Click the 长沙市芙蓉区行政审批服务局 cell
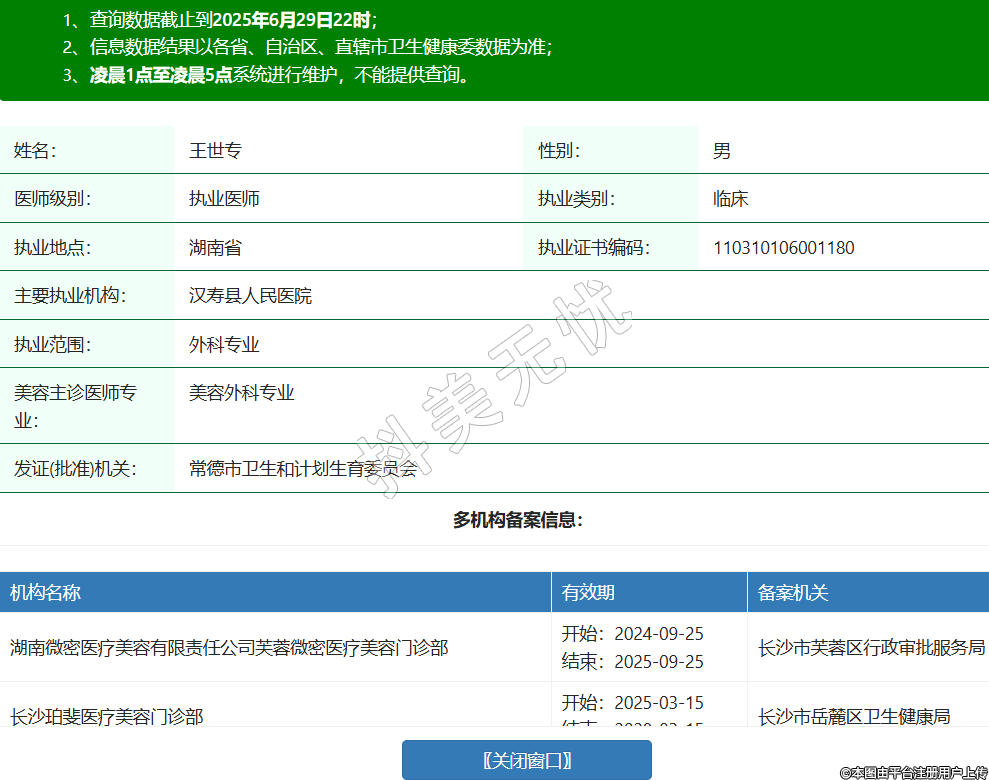The image size is (989, 780). point(871,648)
